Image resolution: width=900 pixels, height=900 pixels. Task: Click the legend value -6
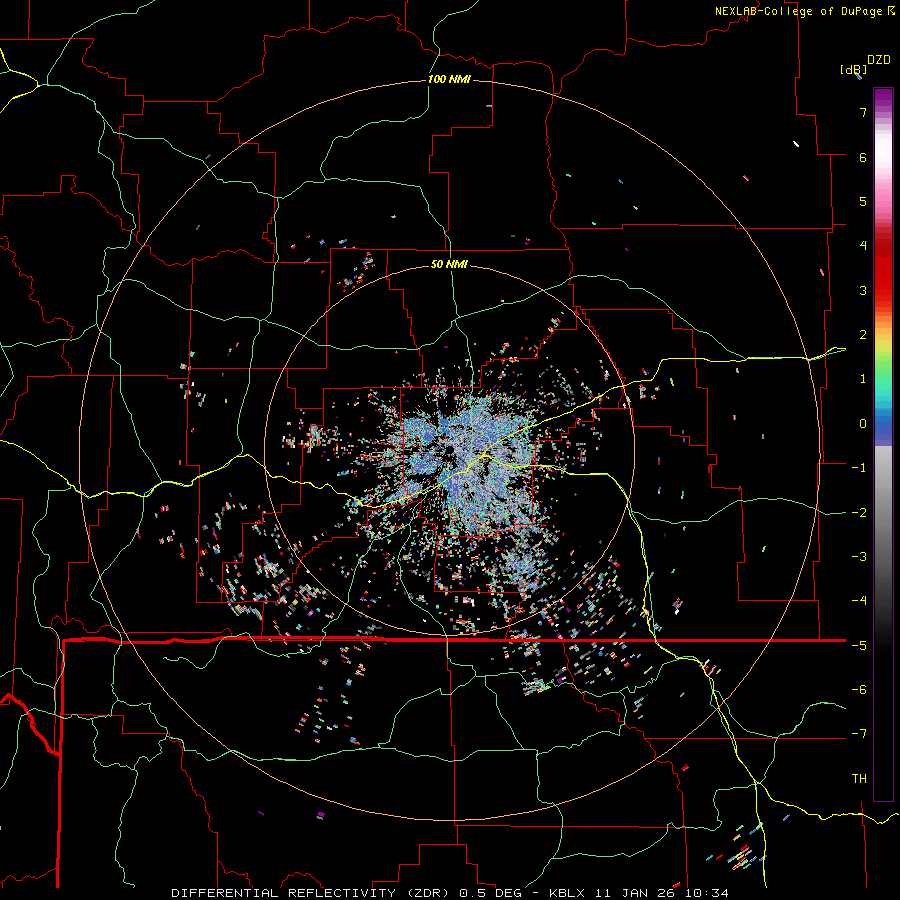tap(859, 690)
